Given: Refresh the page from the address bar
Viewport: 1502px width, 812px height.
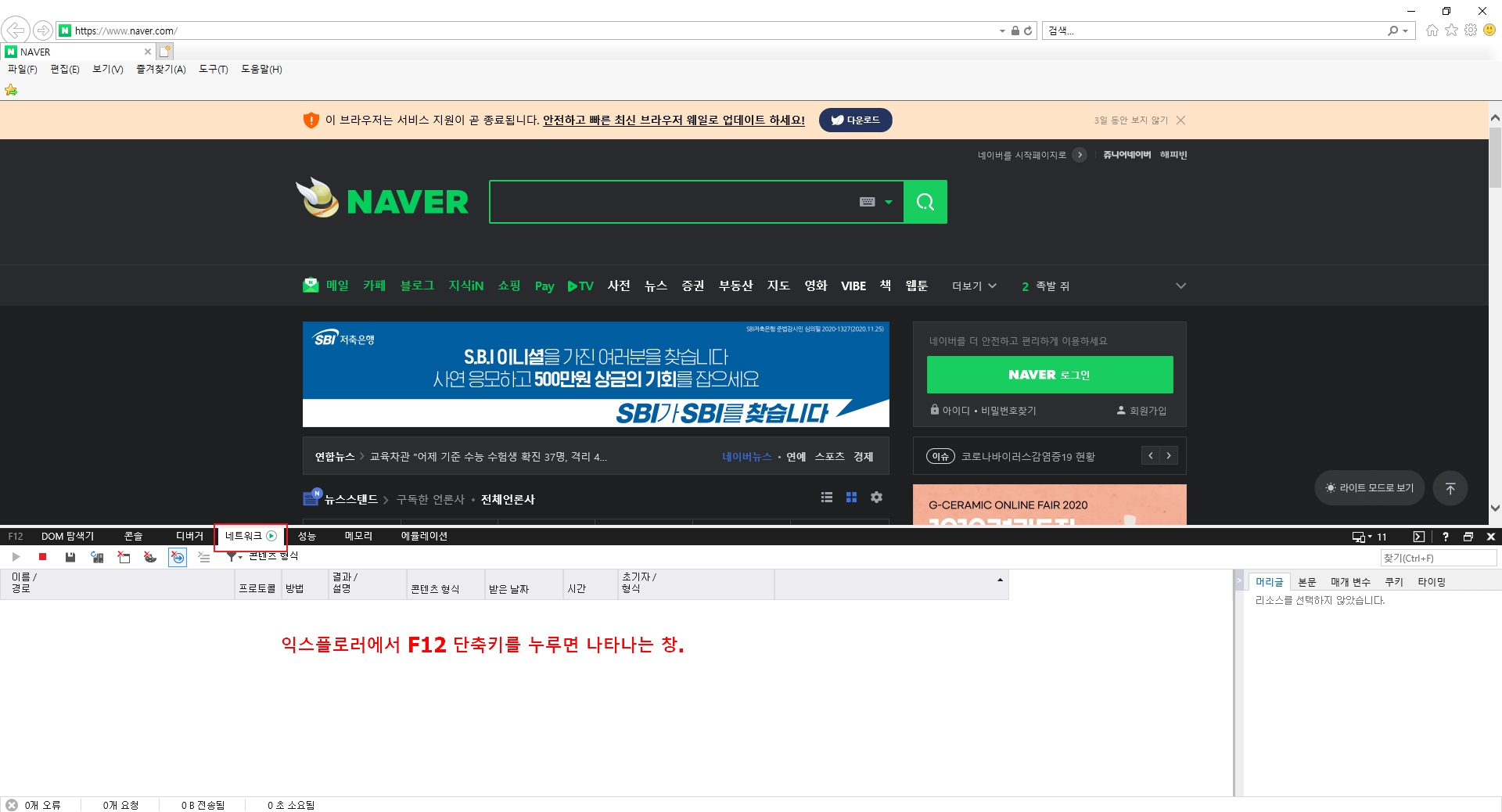Looking at the screenshot, I should coord(1028,31).
